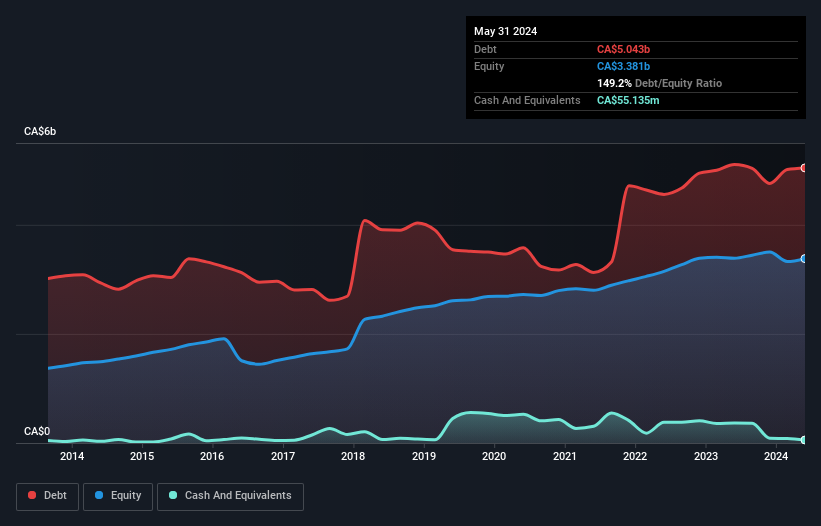This screenshot has height=526, width=821.
Task: Click the CA$55.135m cash value
Action: (628, 100)
